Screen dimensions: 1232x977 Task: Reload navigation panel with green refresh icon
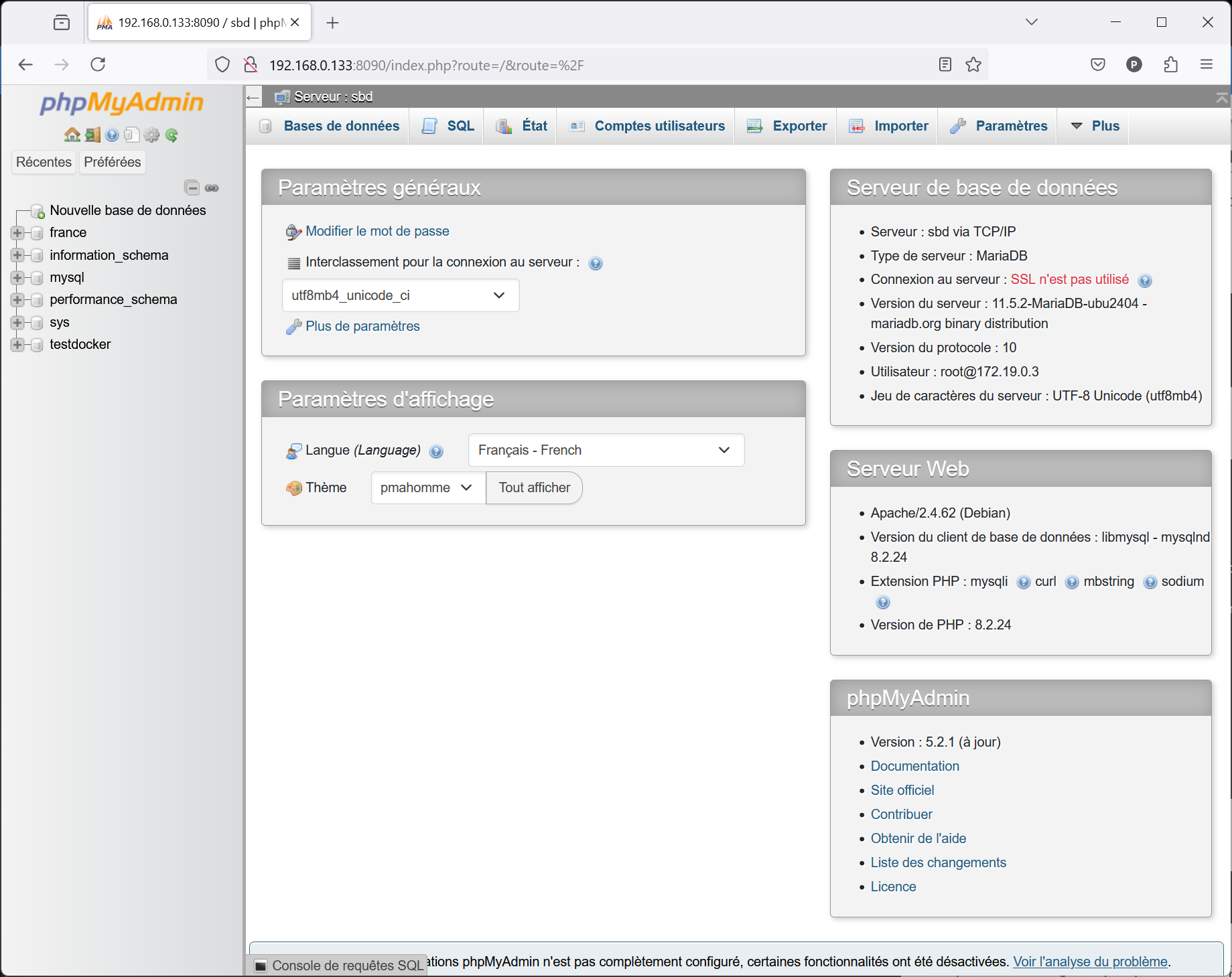pos(172,135)
